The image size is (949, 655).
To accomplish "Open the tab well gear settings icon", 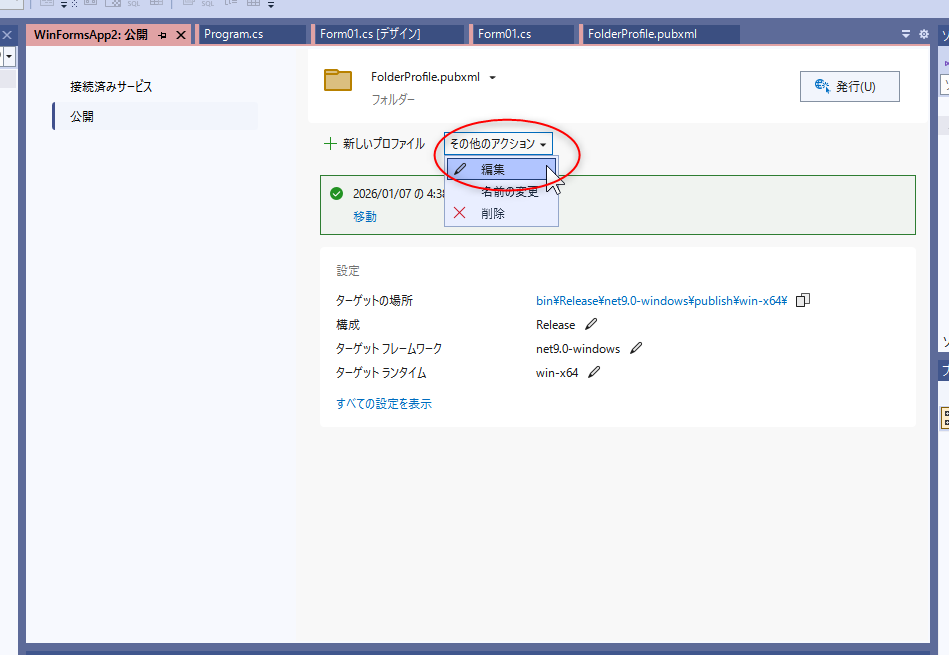I will (x=923, y=34).
